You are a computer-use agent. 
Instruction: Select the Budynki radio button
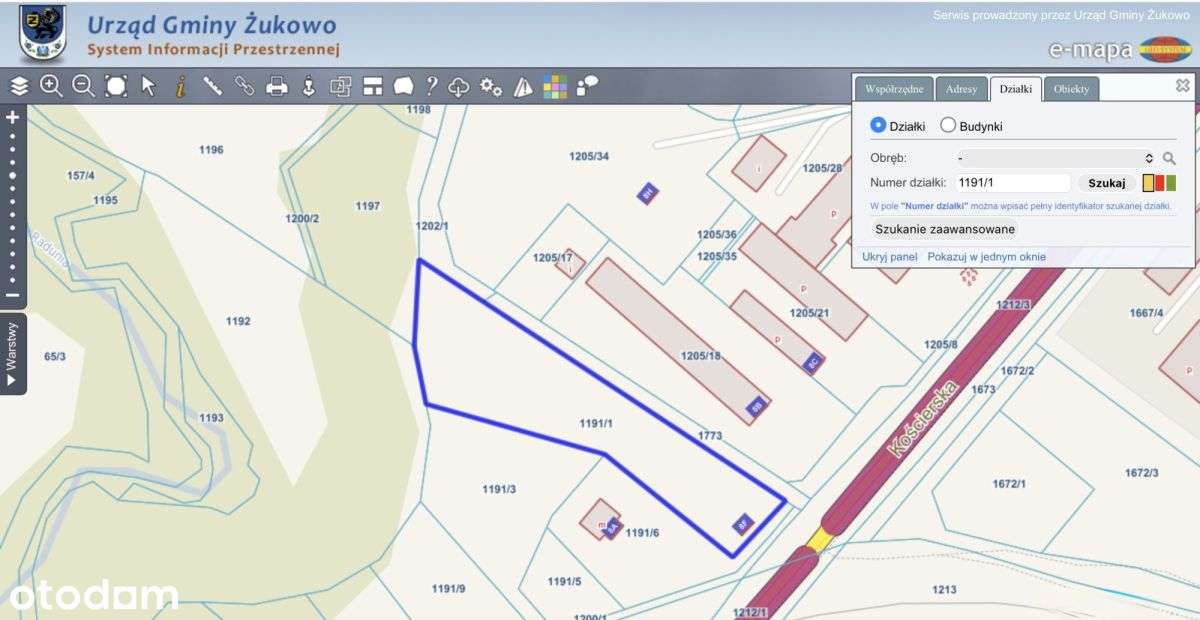click(948, 126)
